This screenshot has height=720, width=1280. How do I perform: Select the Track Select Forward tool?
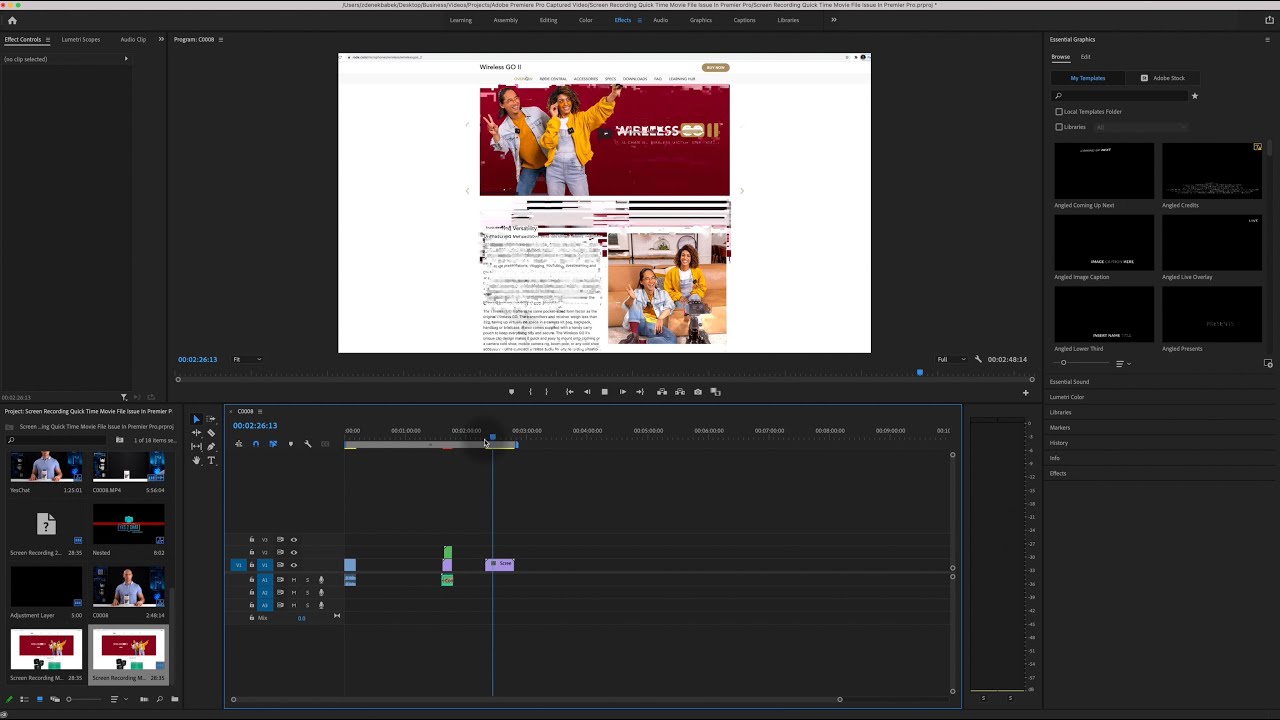(211, 419)
